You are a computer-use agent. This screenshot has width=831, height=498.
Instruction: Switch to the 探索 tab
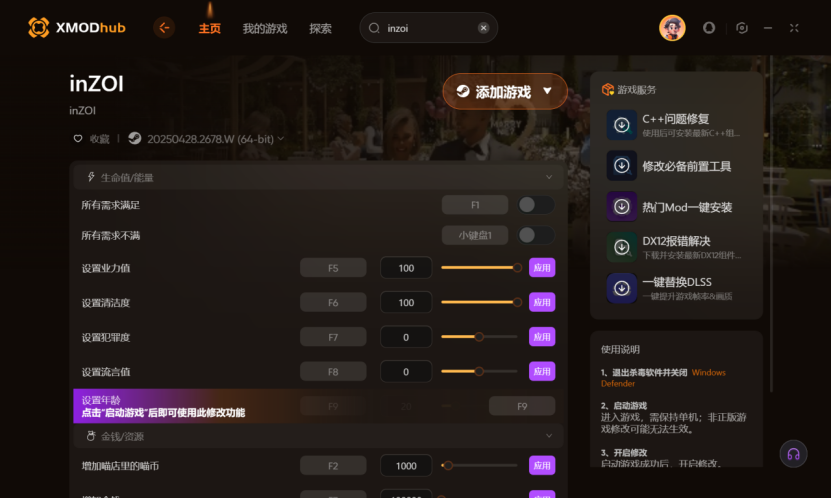click(320, 28)
